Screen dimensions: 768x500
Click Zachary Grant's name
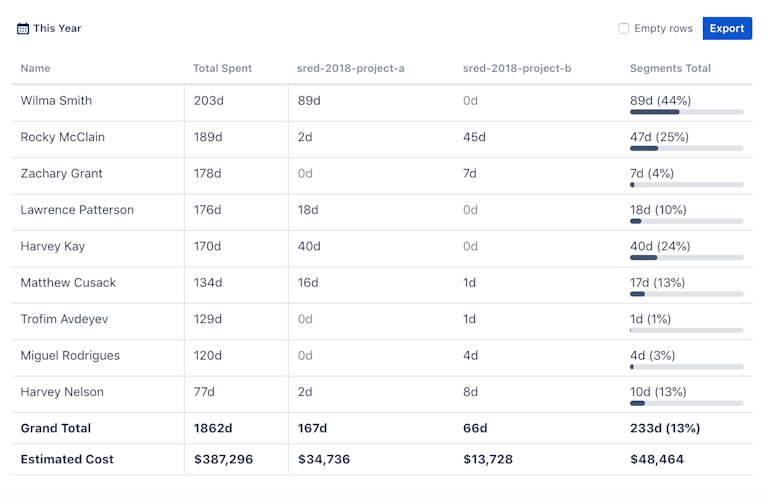coord(61,174)
